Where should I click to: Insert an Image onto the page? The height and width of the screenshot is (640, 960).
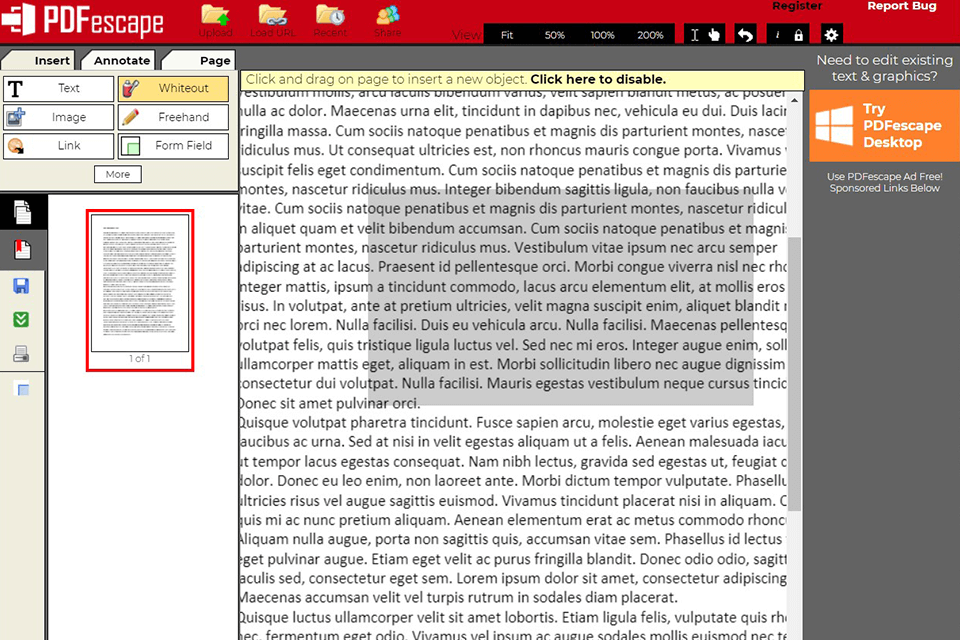57,117
